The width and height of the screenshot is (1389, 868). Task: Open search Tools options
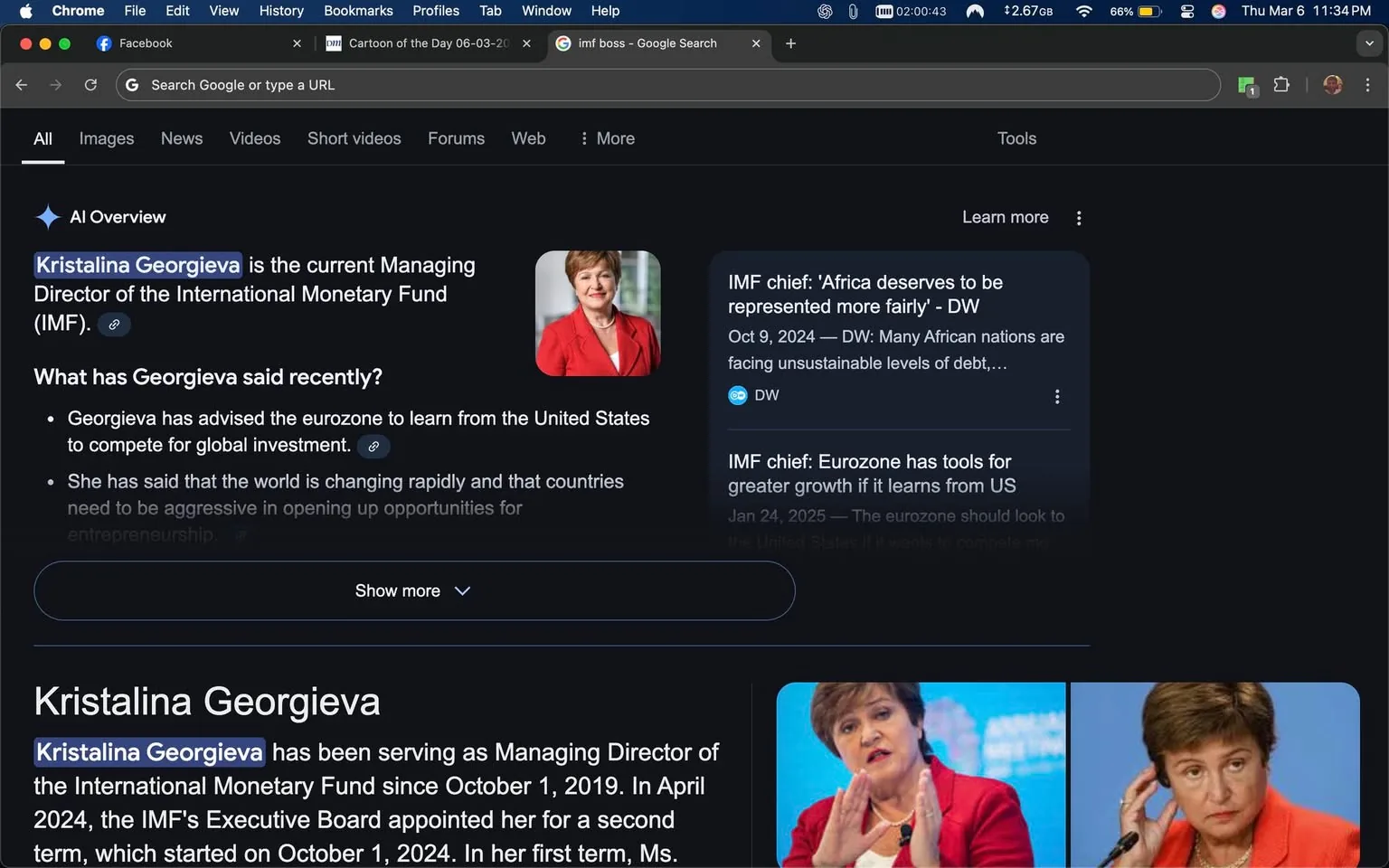(x=1016, y=138)
